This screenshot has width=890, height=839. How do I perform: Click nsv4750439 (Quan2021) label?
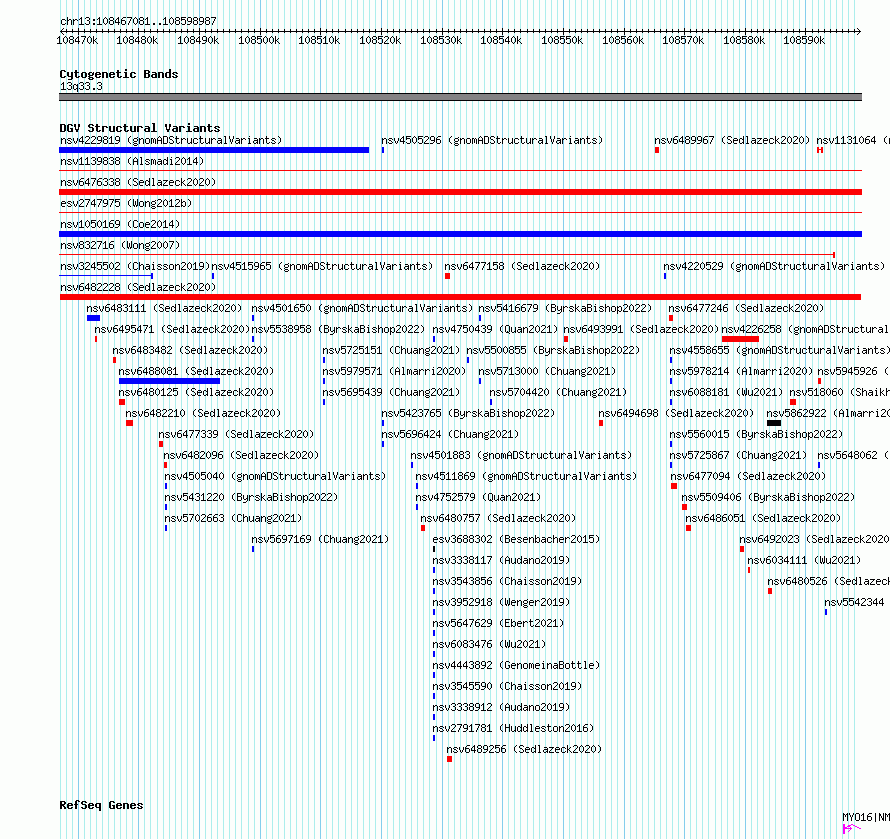pos(495,329)
